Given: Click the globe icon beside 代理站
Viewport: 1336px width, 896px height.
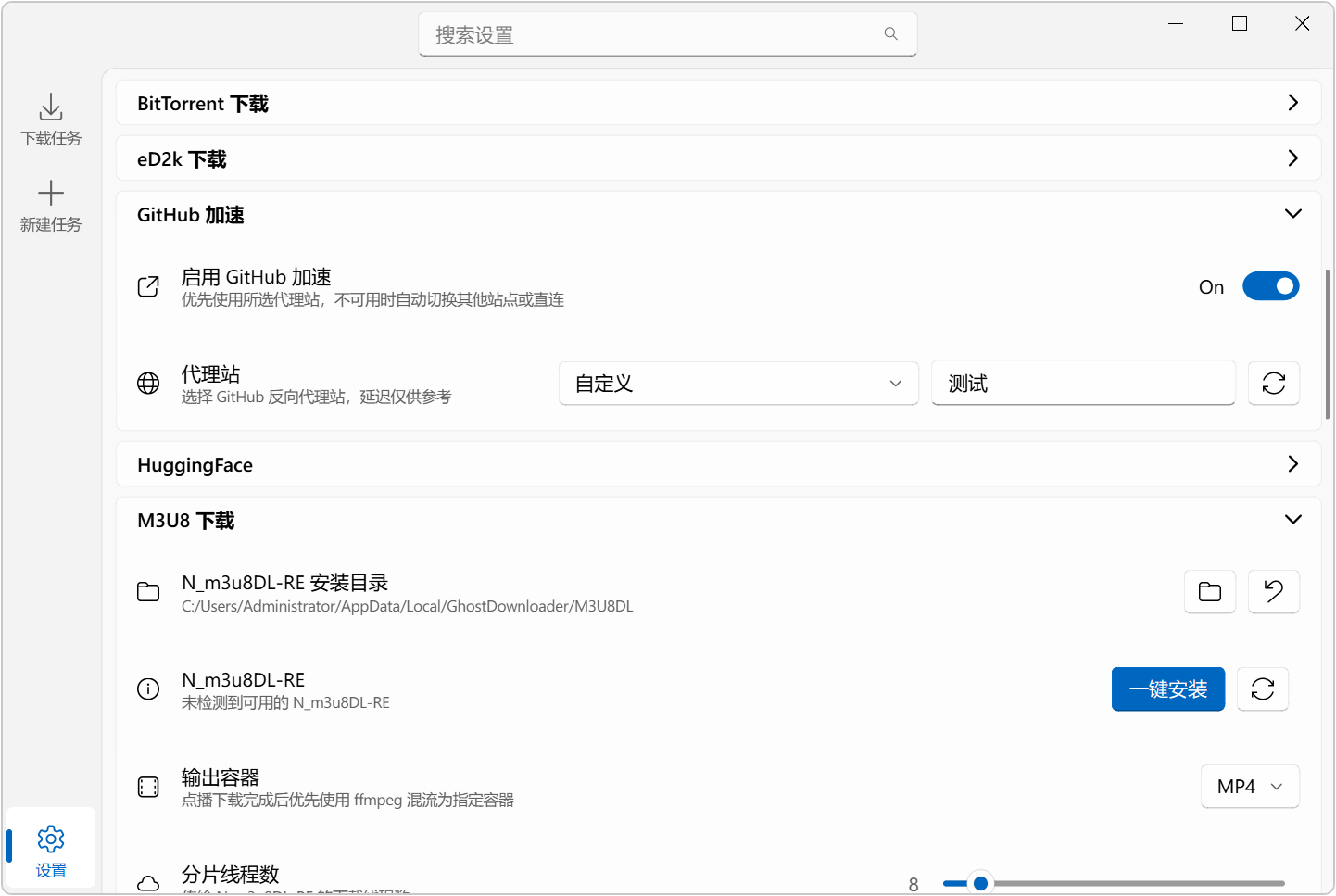Looking at the screenshot, I should pos(148,384).
